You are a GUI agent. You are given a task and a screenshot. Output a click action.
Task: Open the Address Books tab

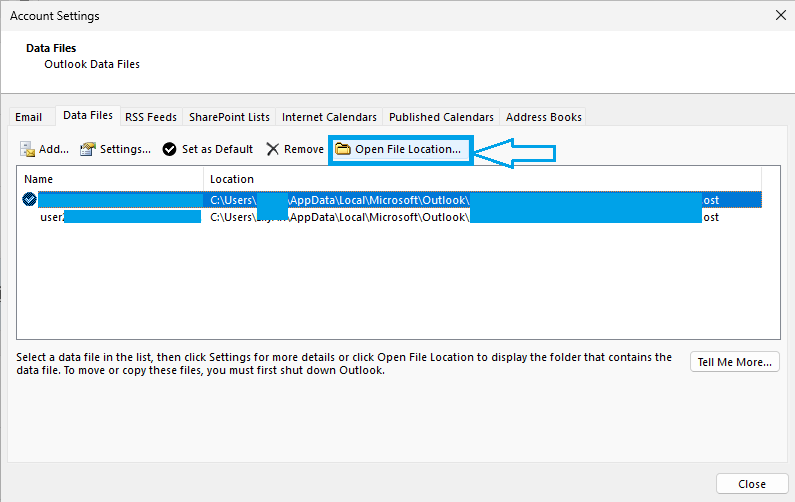544,117
